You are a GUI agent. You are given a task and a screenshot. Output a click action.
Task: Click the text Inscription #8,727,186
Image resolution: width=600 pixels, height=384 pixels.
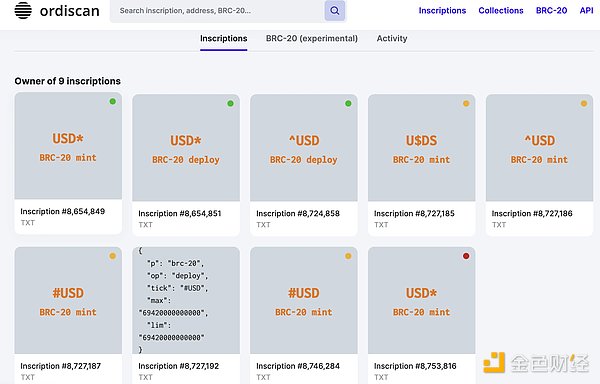pos(532,213)
